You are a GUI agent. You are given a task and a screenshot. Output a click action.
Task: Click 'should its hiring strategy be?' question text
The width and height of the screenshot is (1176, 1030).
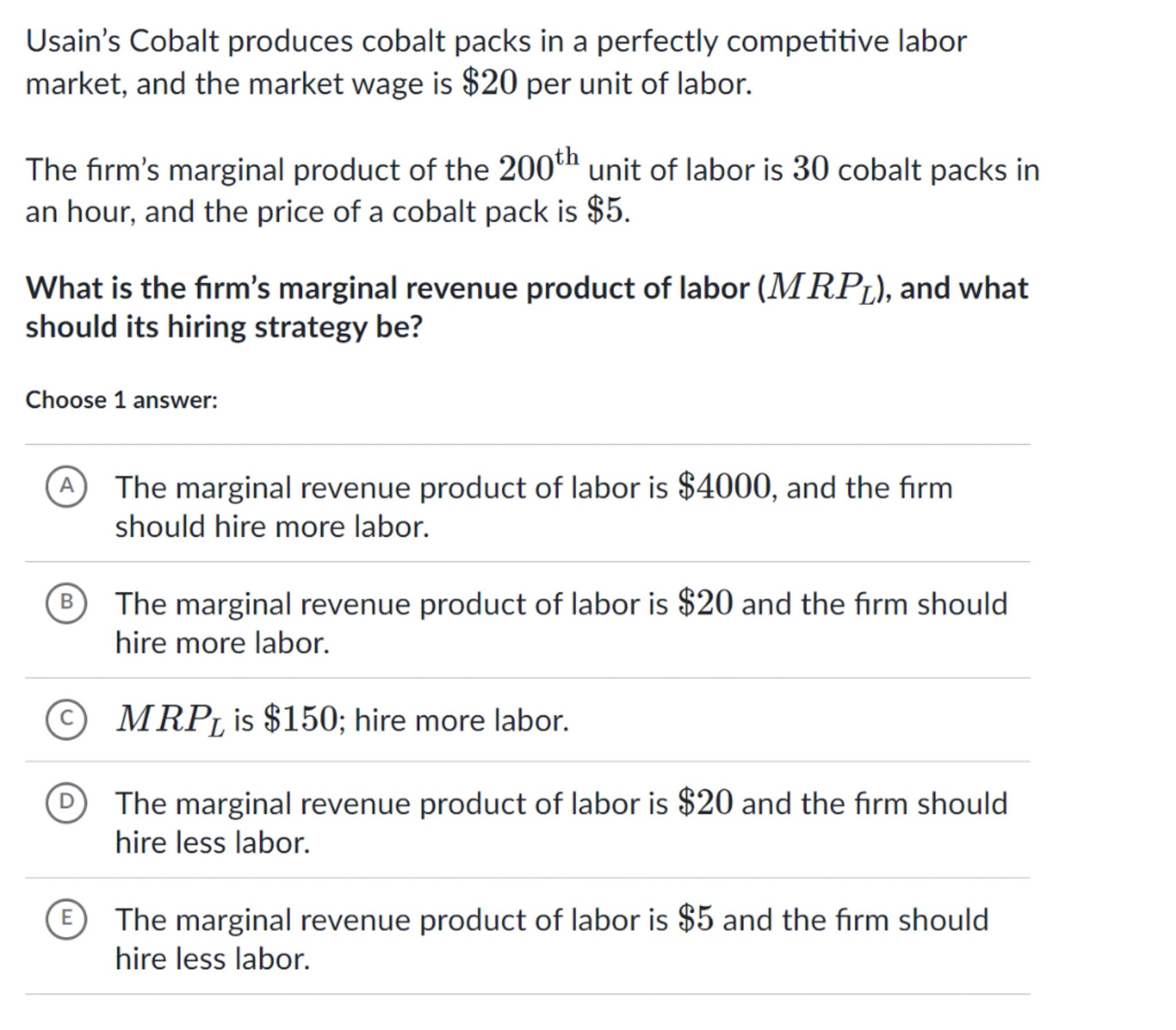223,327
